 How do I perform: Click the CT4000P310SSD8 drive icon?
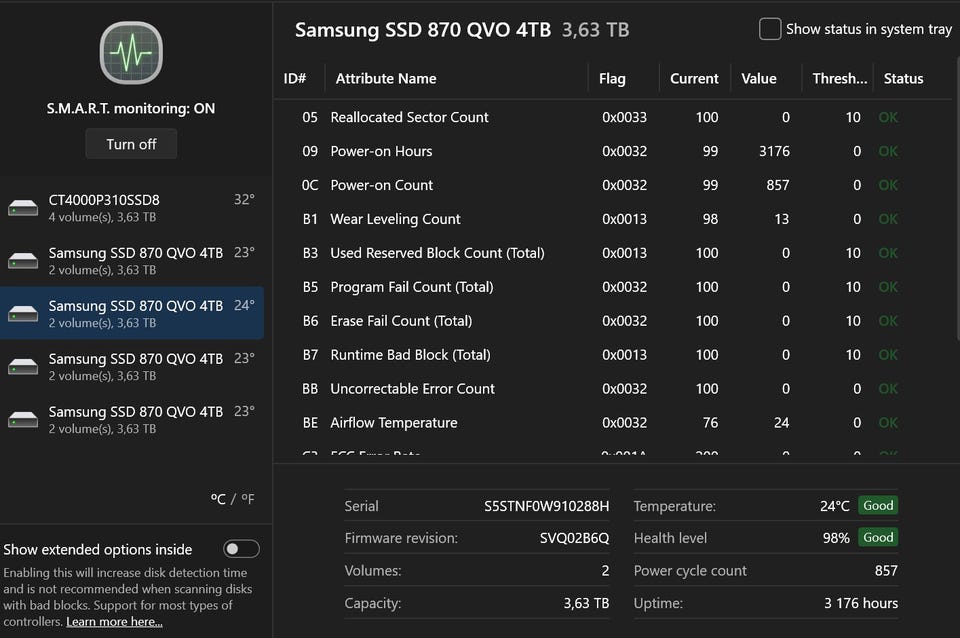23,208
